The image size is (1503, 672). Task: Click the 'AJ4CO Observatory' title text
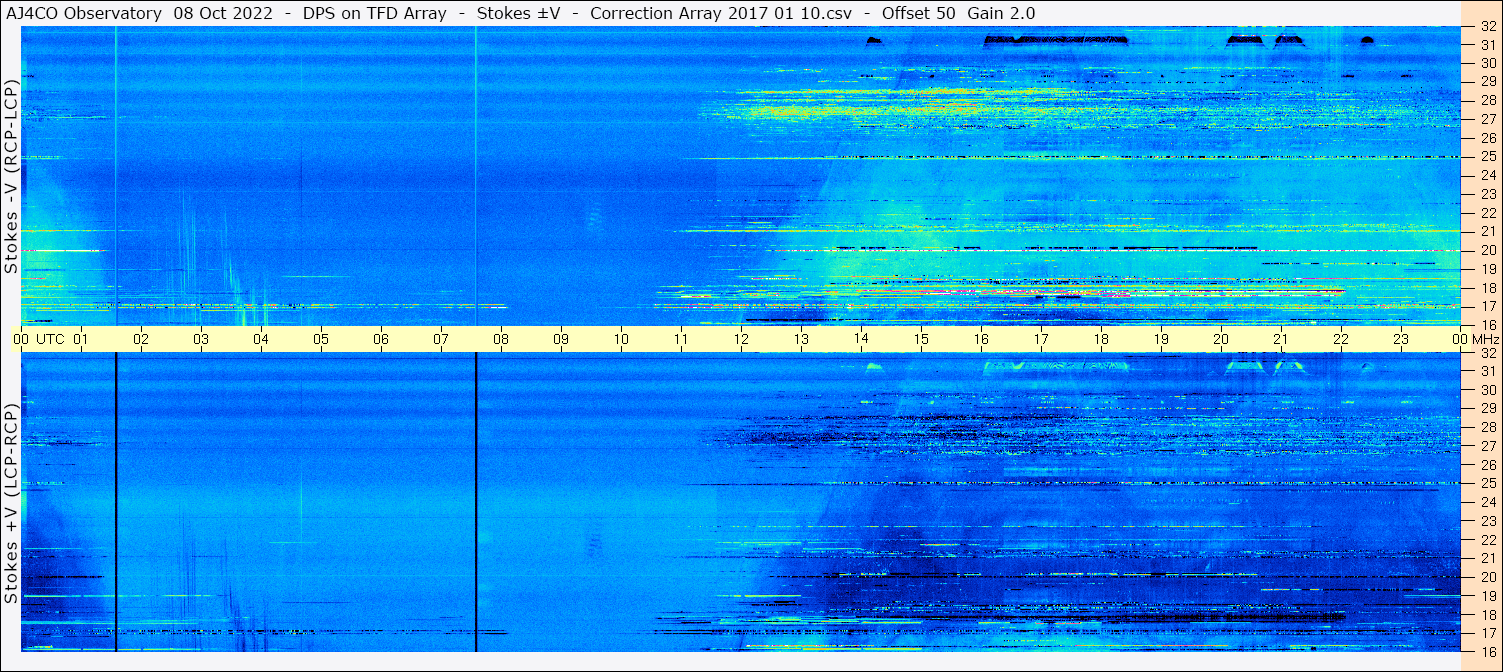tap(84, 13)
